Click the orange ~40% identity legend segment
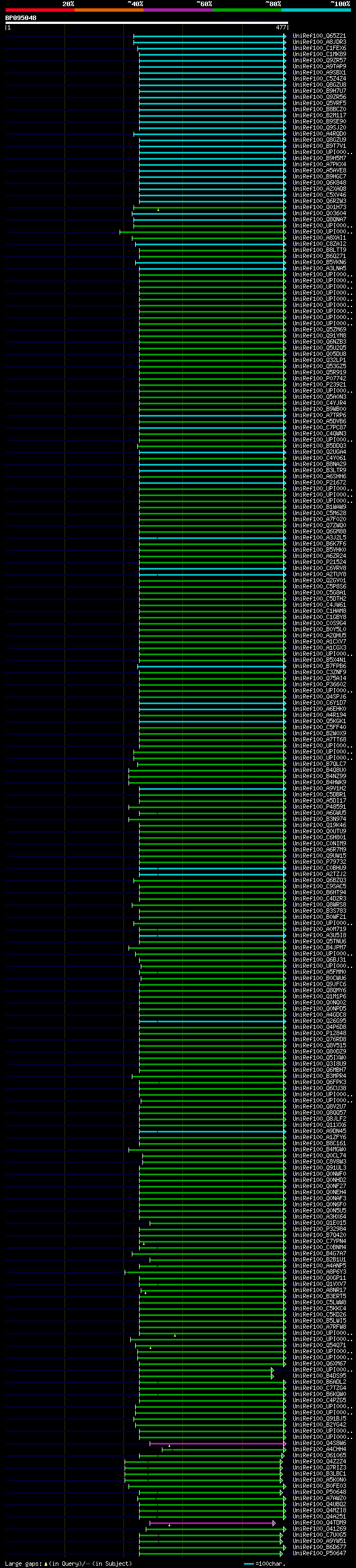356x1568 pixels. 109,10
